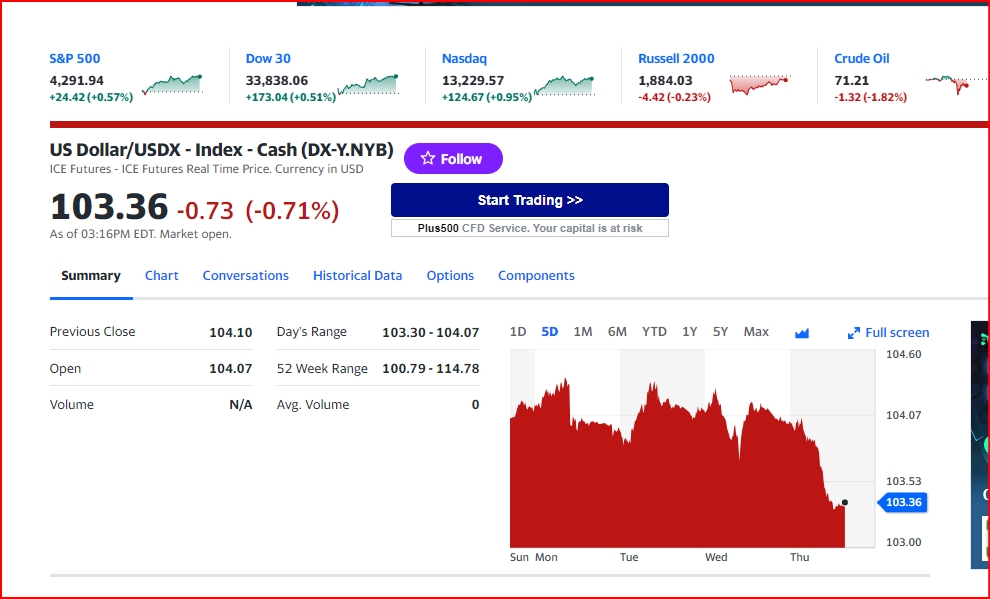This screenshot has height=599, width=990.
Task: Open the Nasdaq mini sparkline chart
Action: click(x=564, y=85)
